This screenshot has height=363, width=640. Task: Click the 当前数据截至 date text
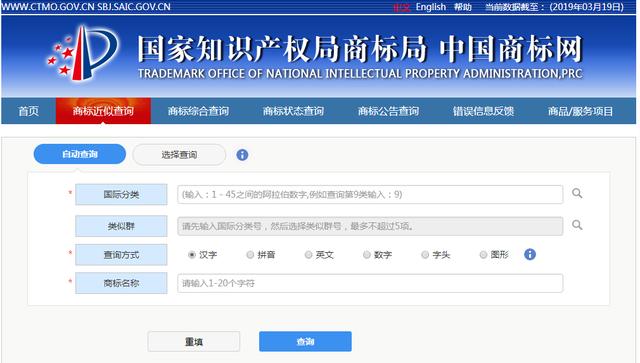pyautogui.click(x=554, y=7)
